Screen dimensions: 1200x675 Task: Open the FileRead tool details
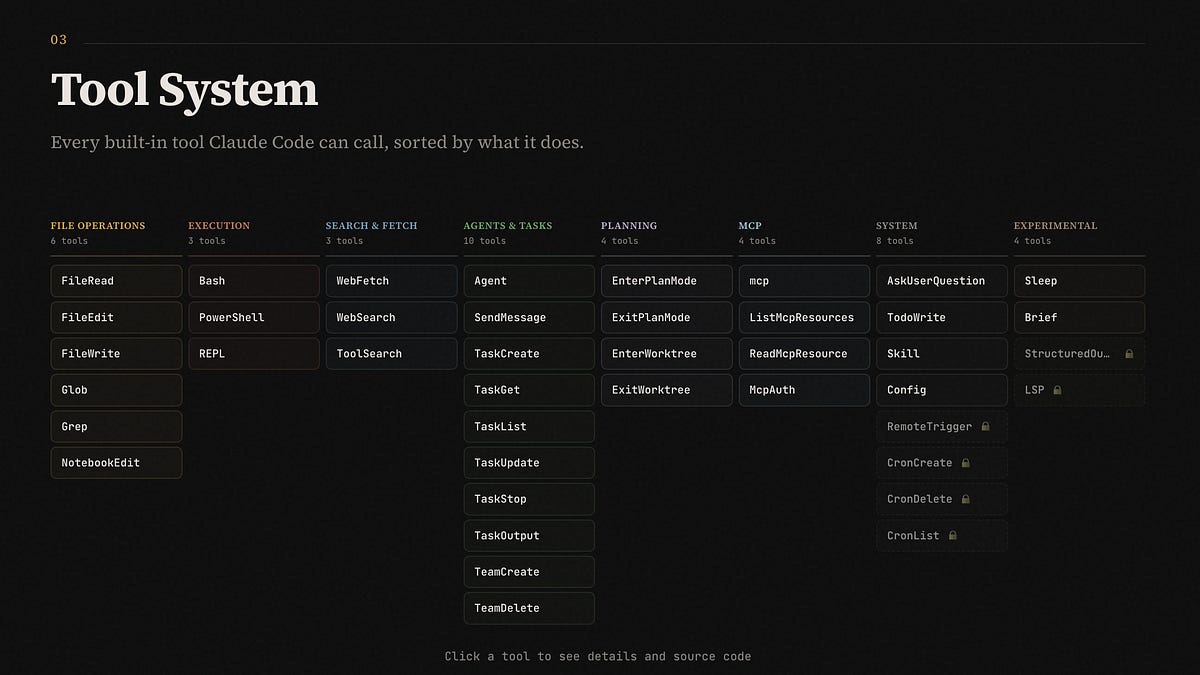[116, 281]
